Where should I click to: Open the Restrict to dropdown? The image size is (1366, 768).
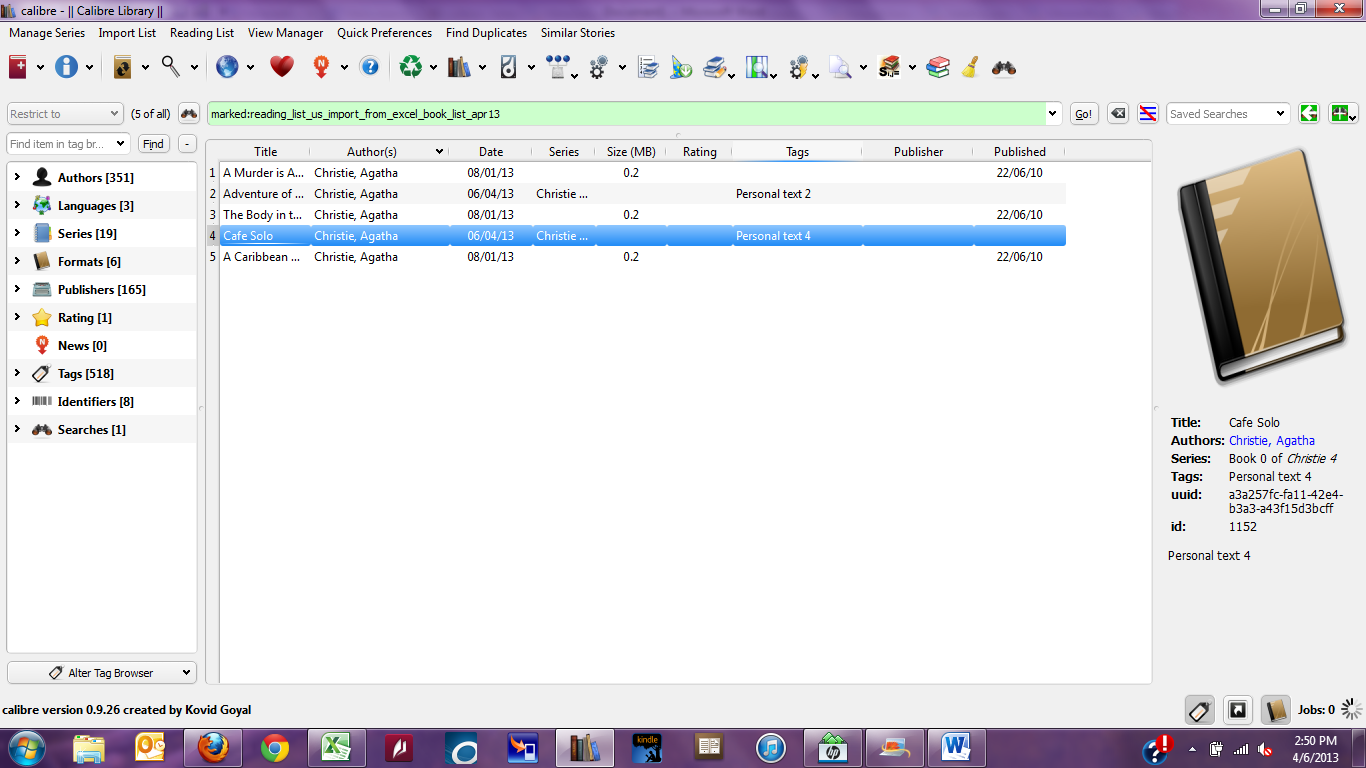coord(65,114)
